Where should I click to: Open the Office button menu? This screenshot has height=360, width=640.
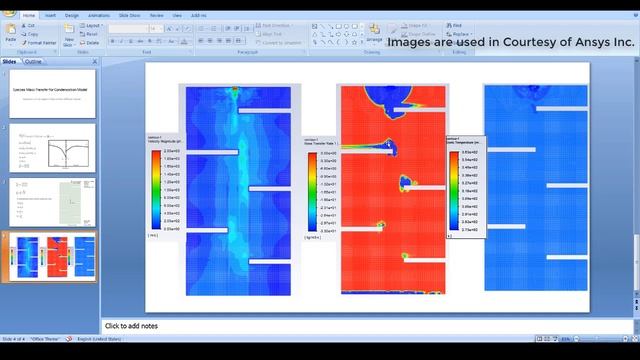click(x=9, y=14)
